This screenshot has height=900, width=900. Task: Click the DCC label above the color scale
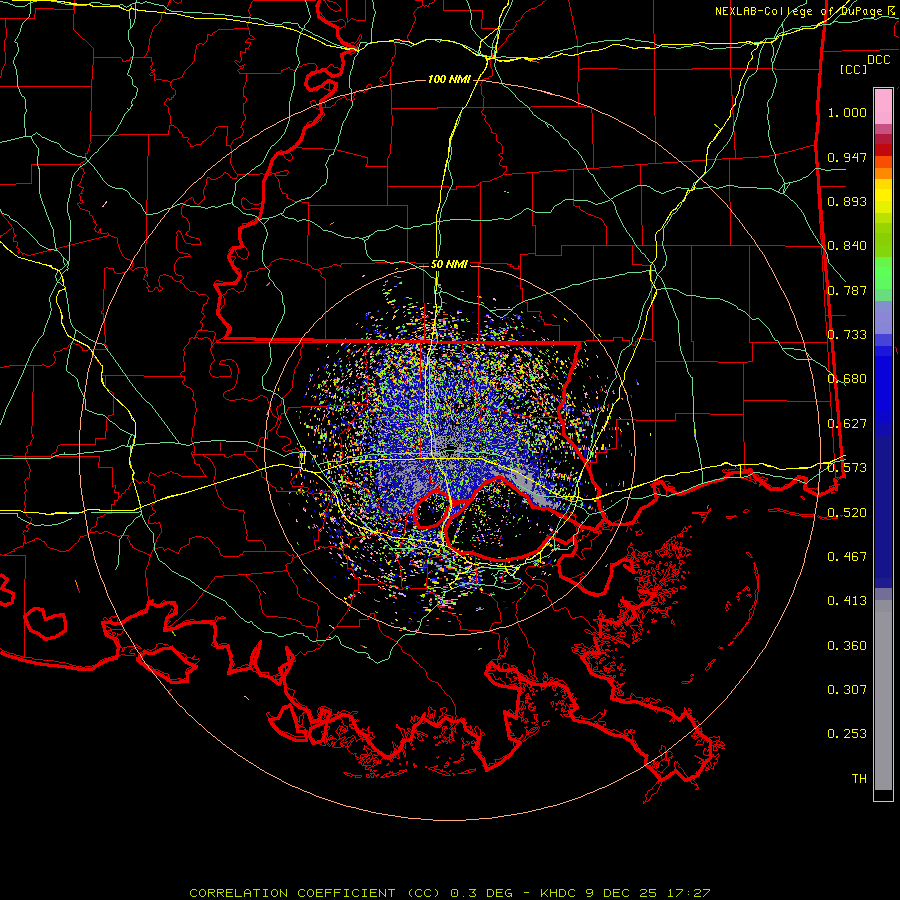coord(878,60)
